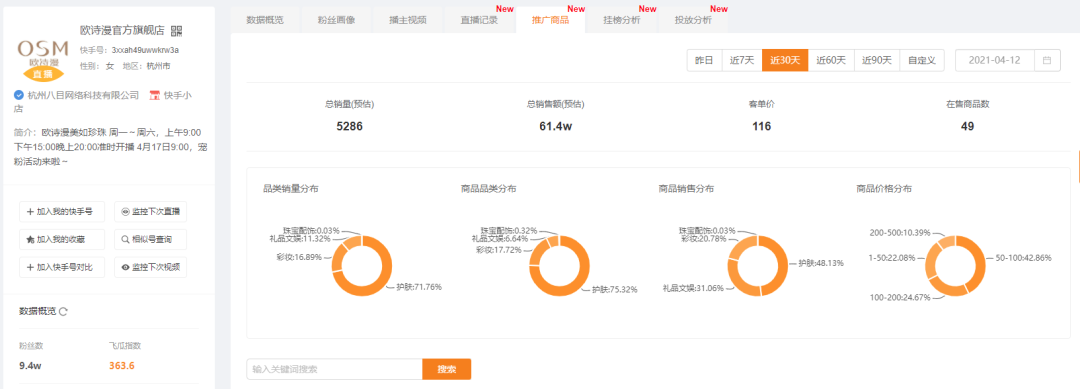Select the 自定义 custom range option
This screenshot has width=1080, height=389.
click(922, 61)
